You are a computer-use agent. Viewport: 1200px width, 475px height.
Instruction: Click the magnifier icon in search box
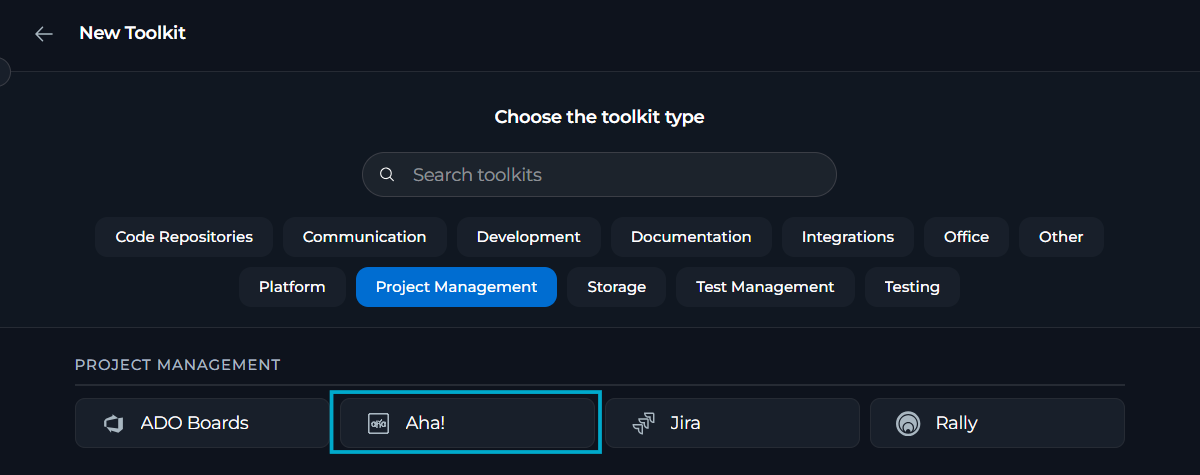387,175
